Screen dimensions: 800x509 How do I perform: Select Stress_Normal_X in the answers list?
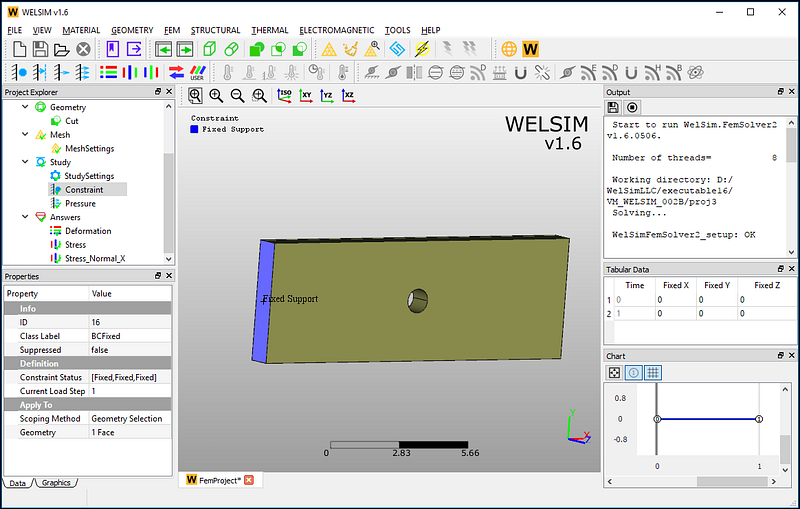click(95, 258)
